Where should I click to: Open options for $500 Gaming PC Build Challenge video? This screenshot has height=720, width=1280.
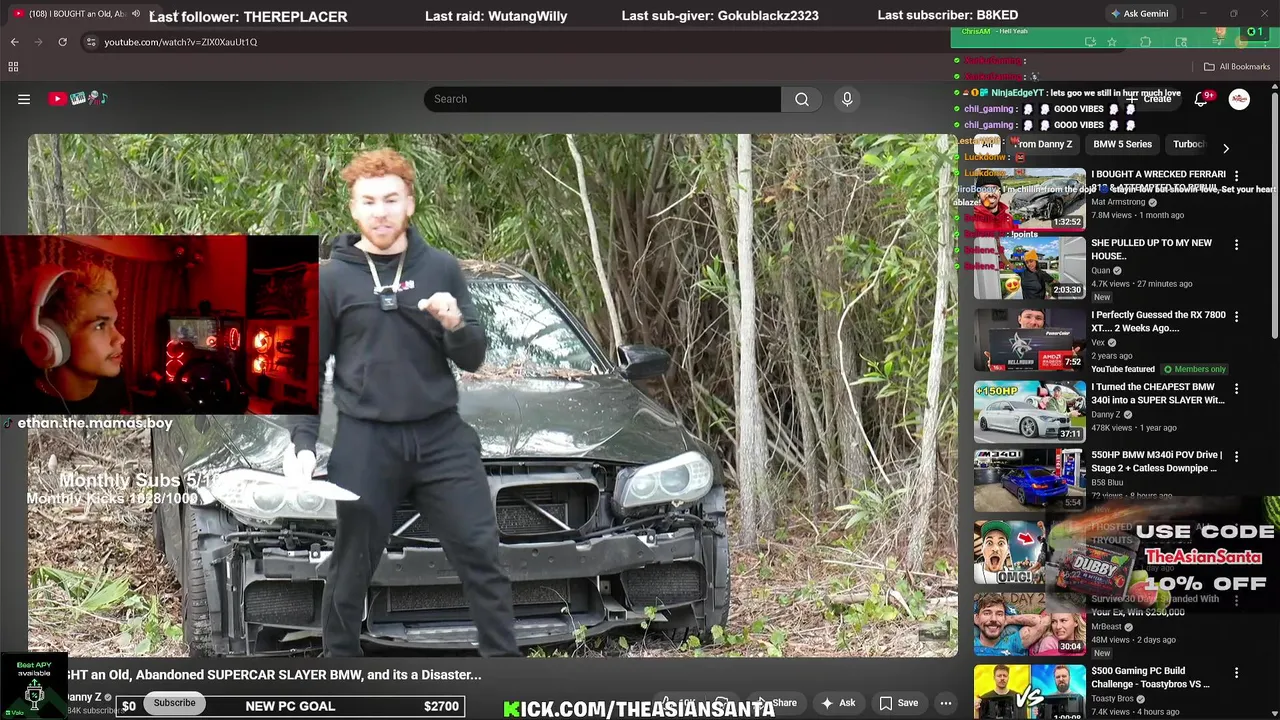pyautogui.click(x=1236, y=672)
